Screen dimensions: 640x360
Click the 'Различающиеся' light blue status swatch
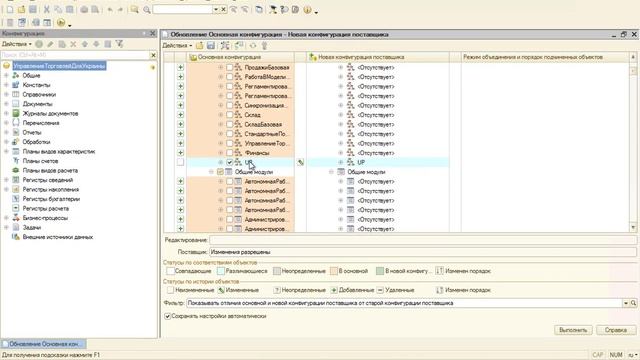(x=221, y=271)
